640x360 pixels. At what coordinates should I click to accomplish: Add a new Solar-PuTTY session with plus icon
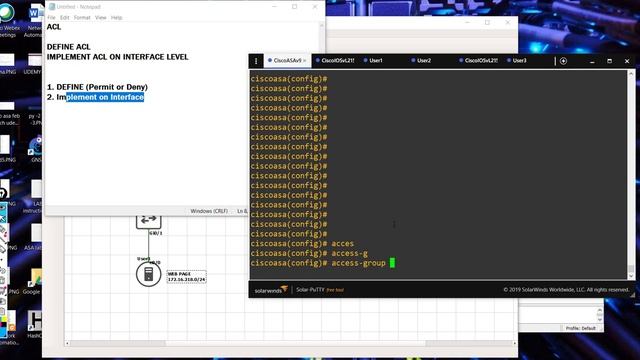click(x=563, y=61)
